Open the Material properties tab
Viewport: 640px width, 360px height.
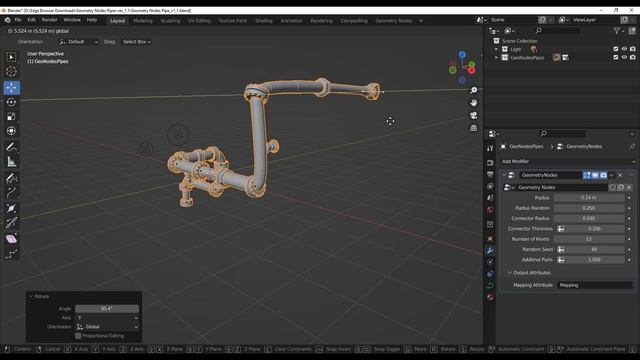(x=490, y=297)
